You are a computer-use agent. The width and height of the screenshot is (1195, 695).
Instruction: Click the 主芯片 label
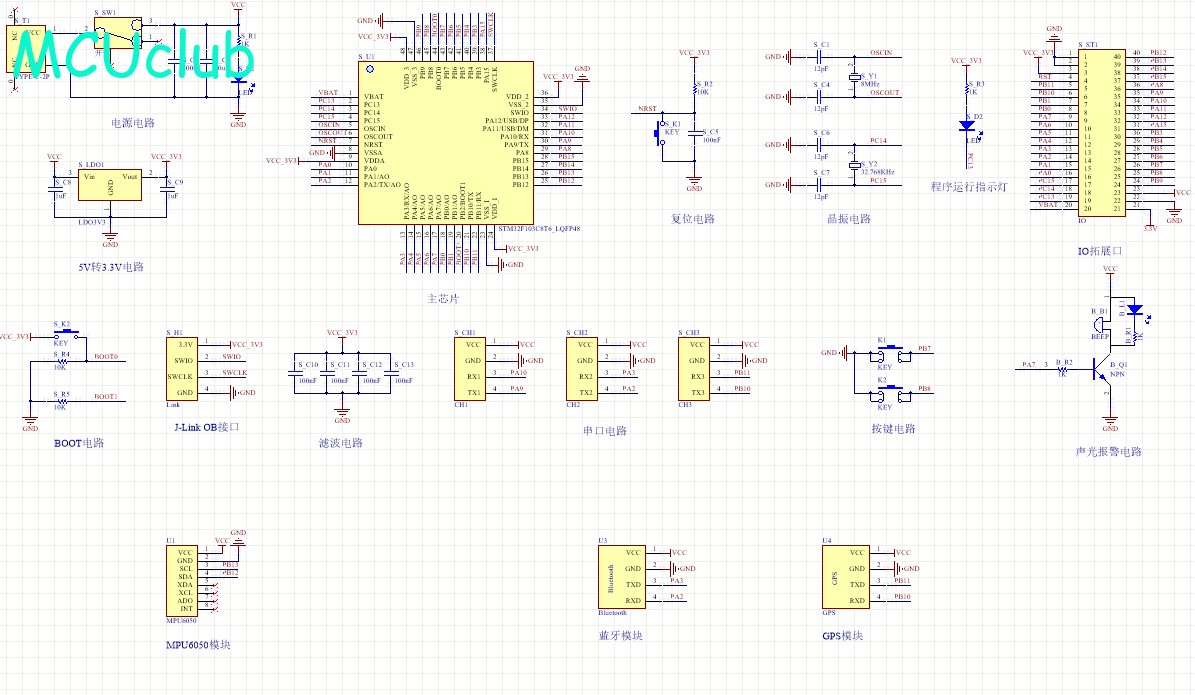point(443,299)
